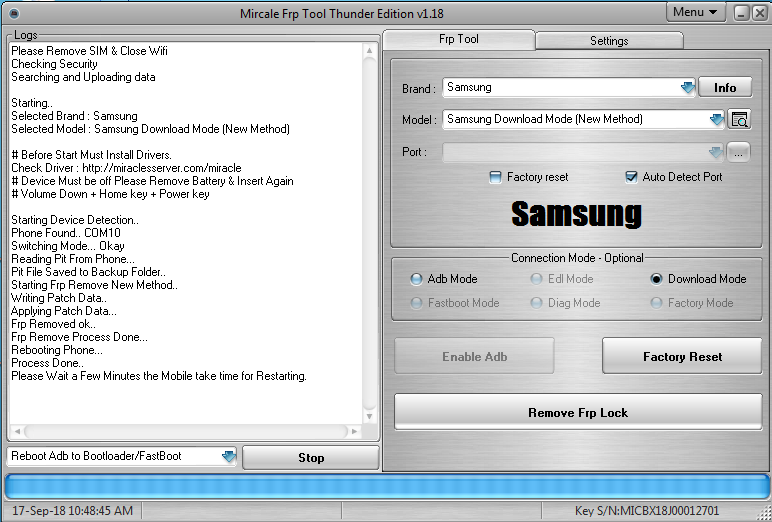Viewport: 772px width, 522px height.
Task: Select the Download Mode radio button
Action: point(656,279)
